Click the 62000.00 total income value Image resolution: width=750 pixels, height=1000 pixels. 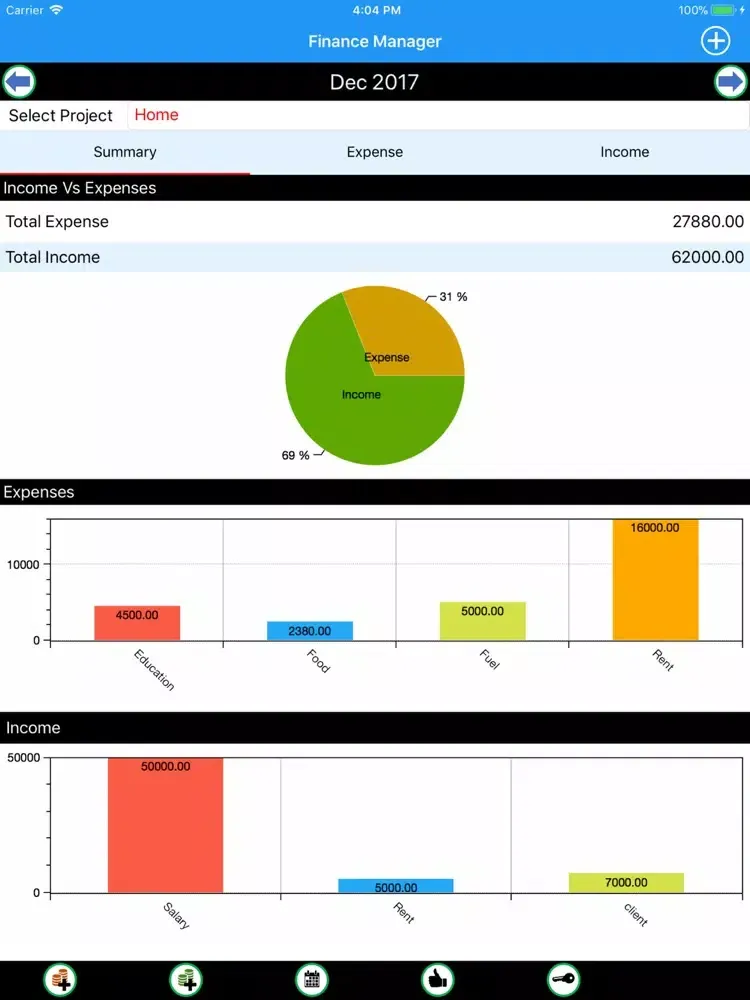coord(707,257)
